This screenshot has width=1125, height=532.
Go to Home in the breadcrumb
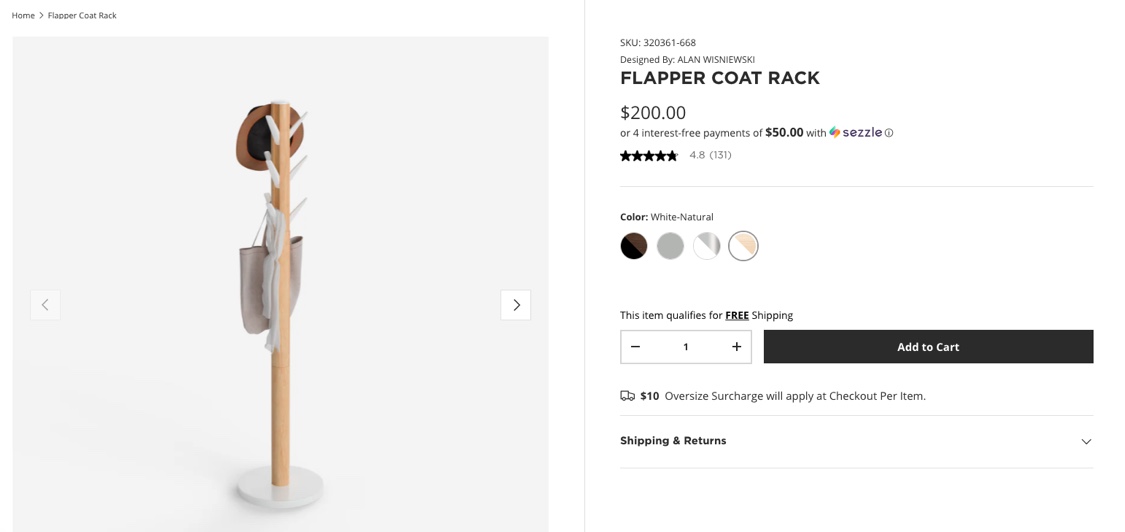[23, 15]
